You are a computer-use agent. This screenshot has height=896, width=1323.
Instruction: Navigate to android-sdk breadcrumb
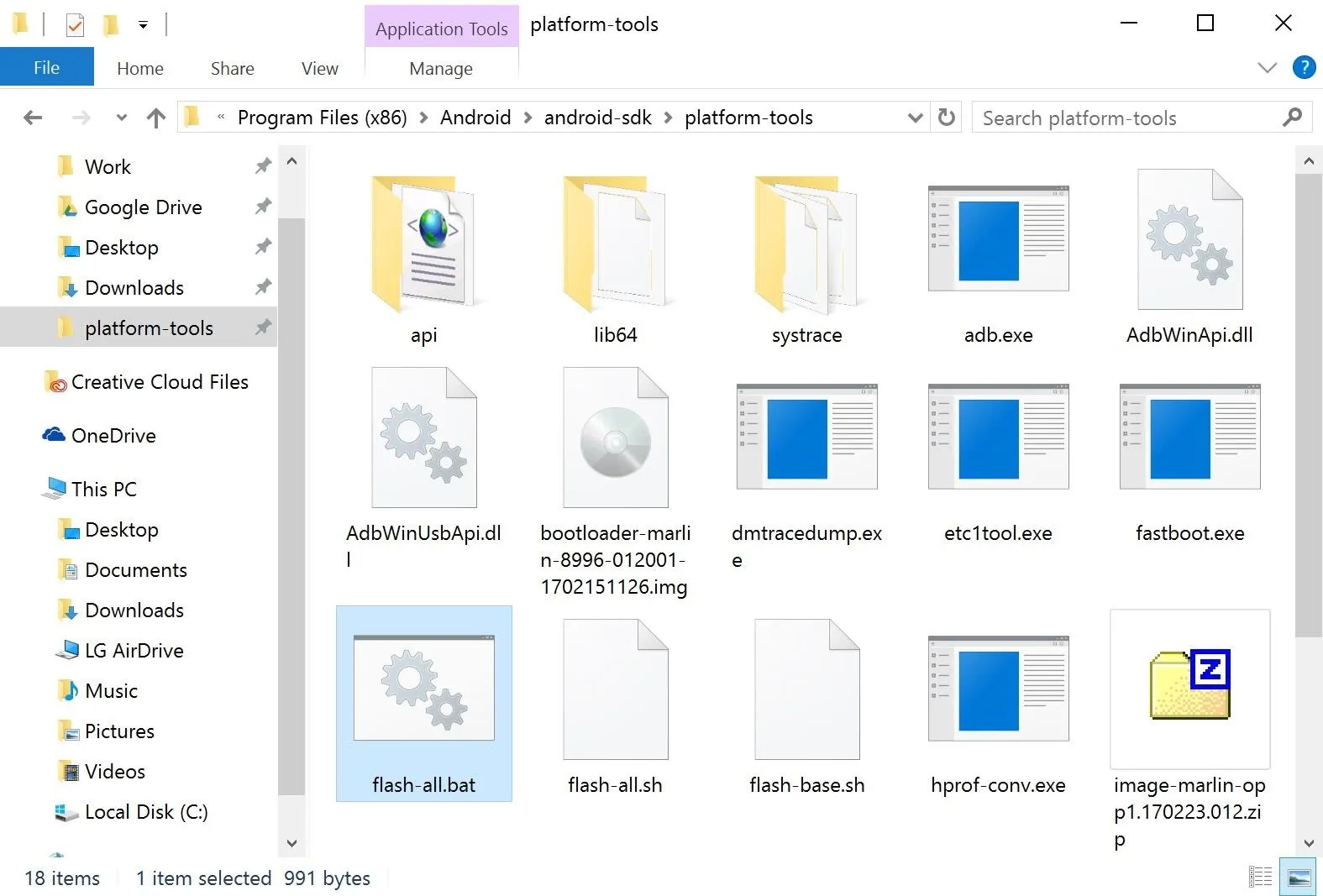tap(598, 118)
